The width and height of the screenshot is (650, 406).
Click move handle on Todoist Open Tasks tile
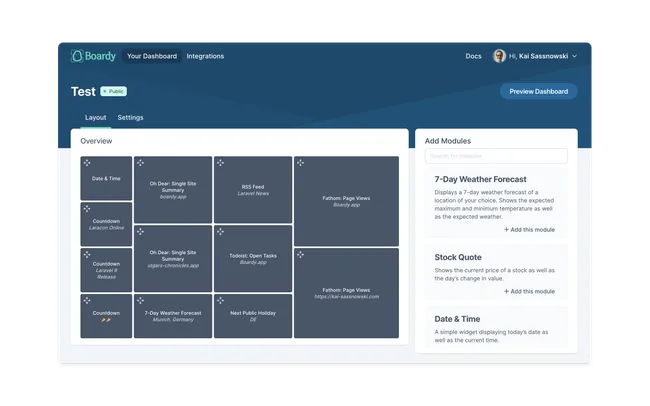tap(221, 232)
